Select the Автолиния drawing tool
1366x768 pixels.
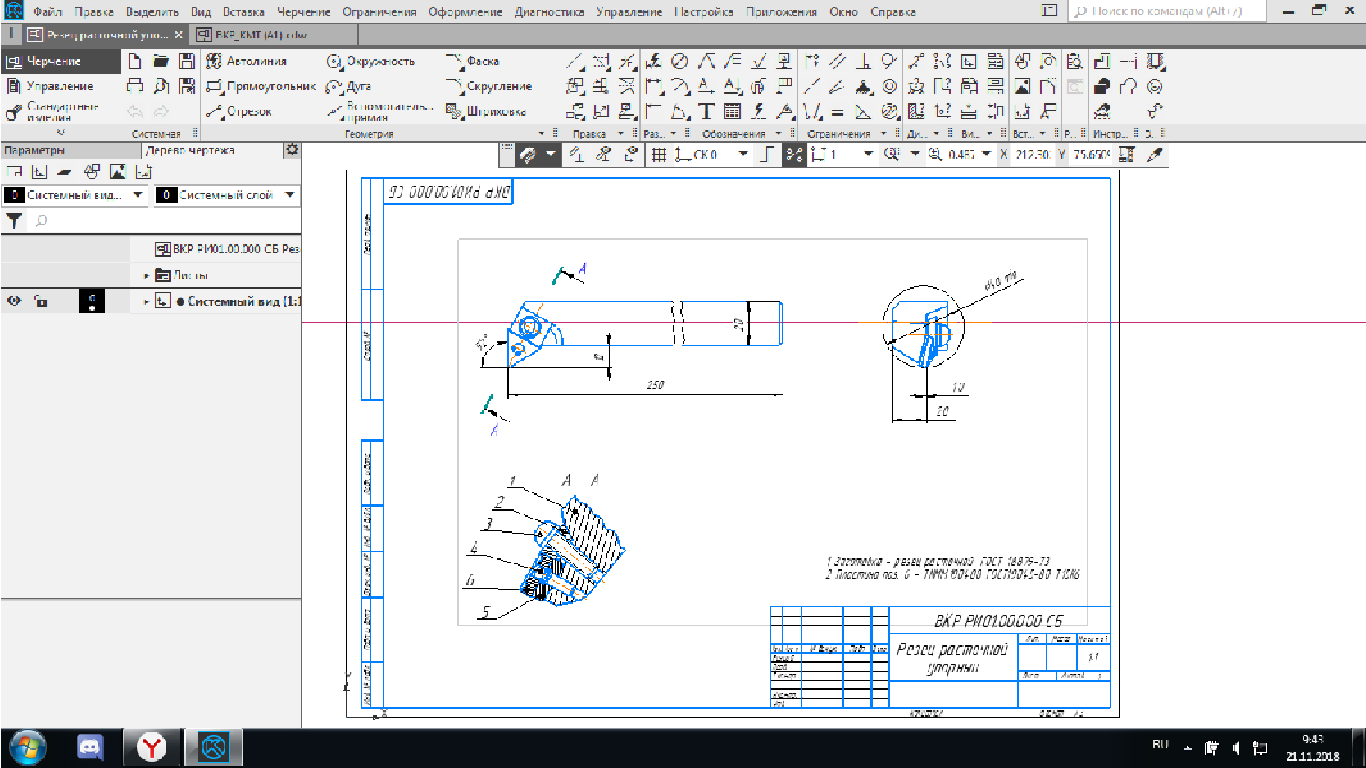[x=246, y=61]
